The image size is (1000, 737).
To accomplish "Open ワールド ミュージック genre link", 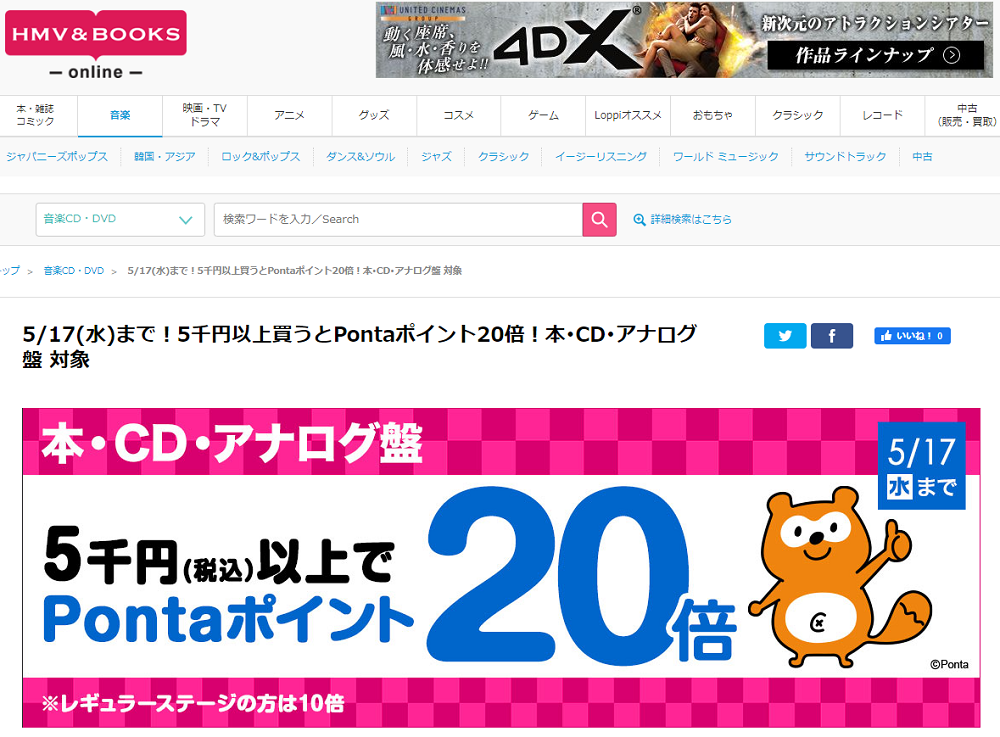I will [x=725, y=156].
